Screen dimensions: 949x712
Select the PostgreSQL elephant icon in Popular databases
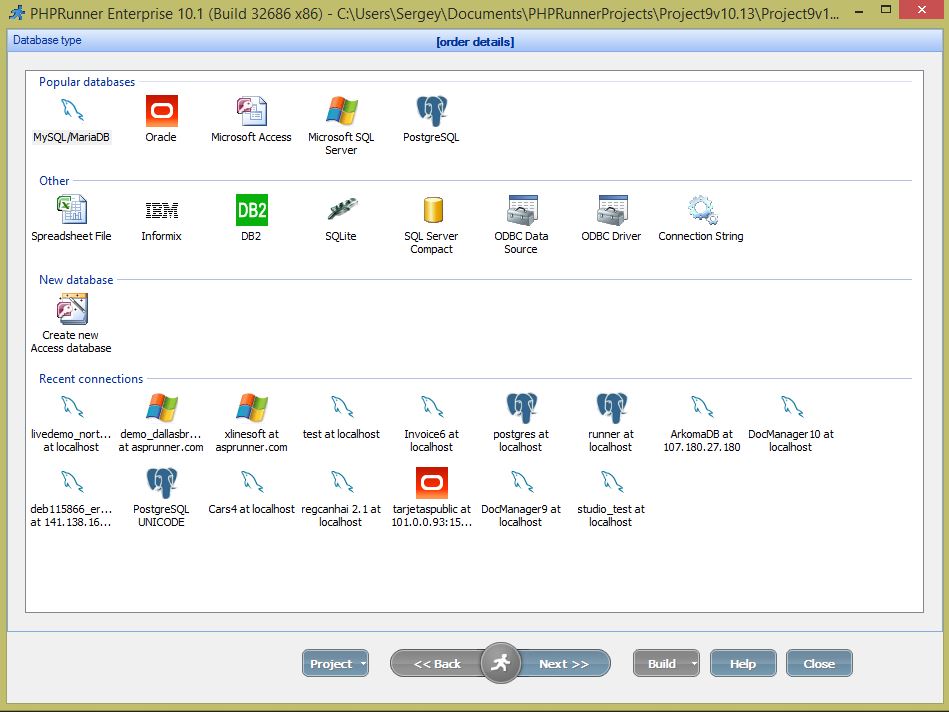point(432,111)
